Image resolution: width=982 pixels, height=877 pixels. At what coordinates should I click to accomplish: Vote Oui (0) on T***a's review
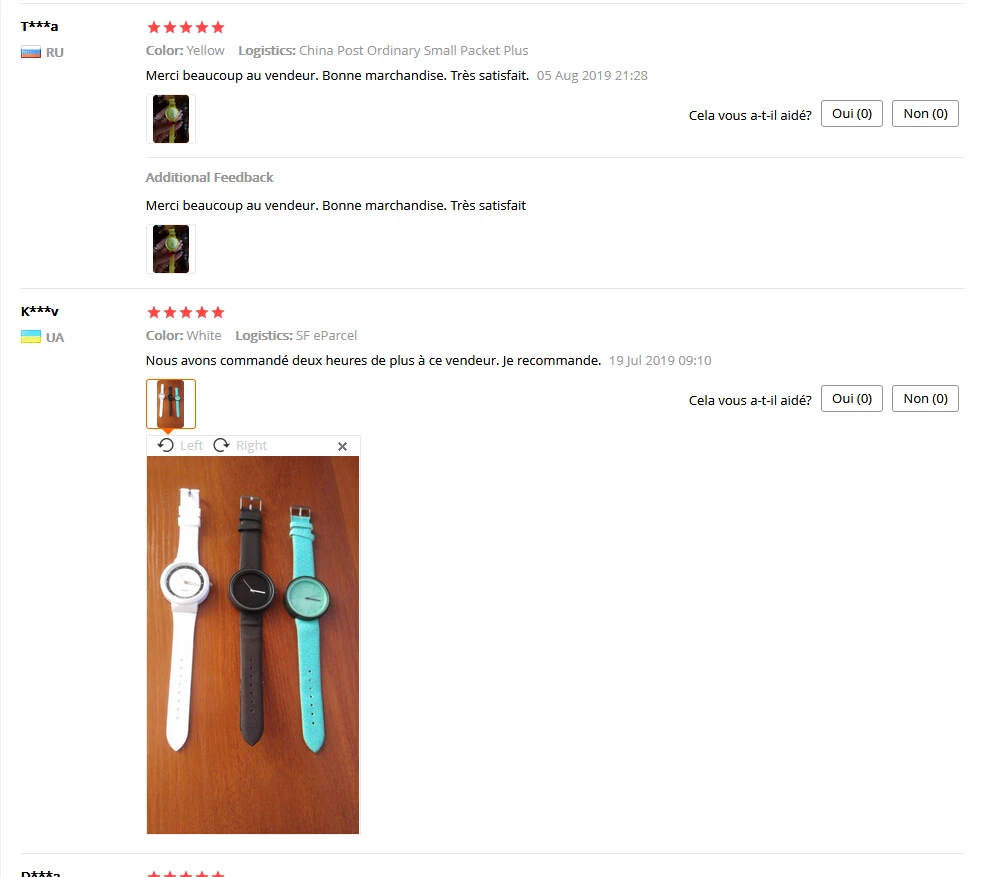coord(852,113)
